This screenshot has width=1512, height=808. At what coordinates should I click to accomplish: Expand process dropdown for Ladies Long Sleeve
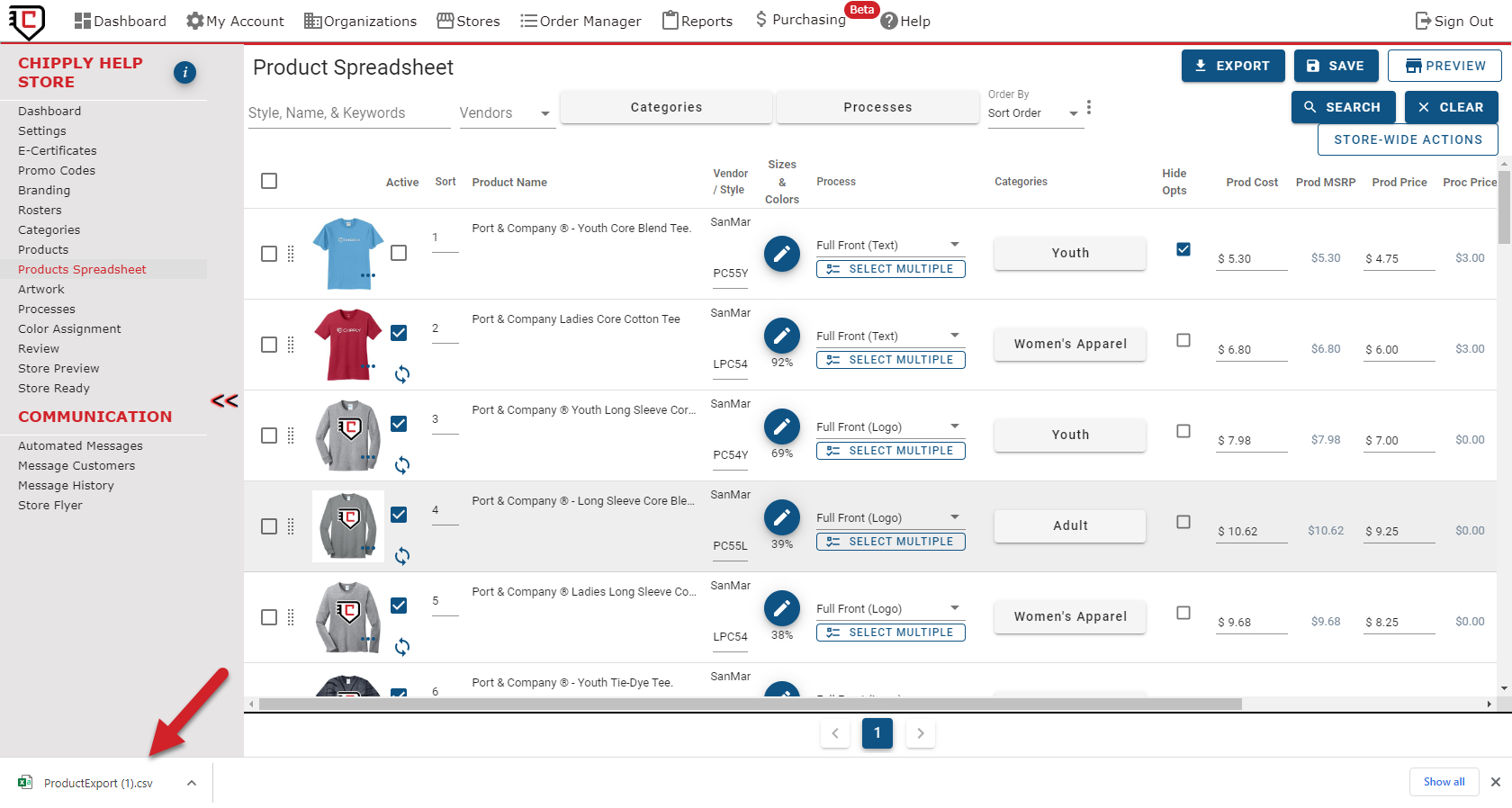(x=955, y=608)
